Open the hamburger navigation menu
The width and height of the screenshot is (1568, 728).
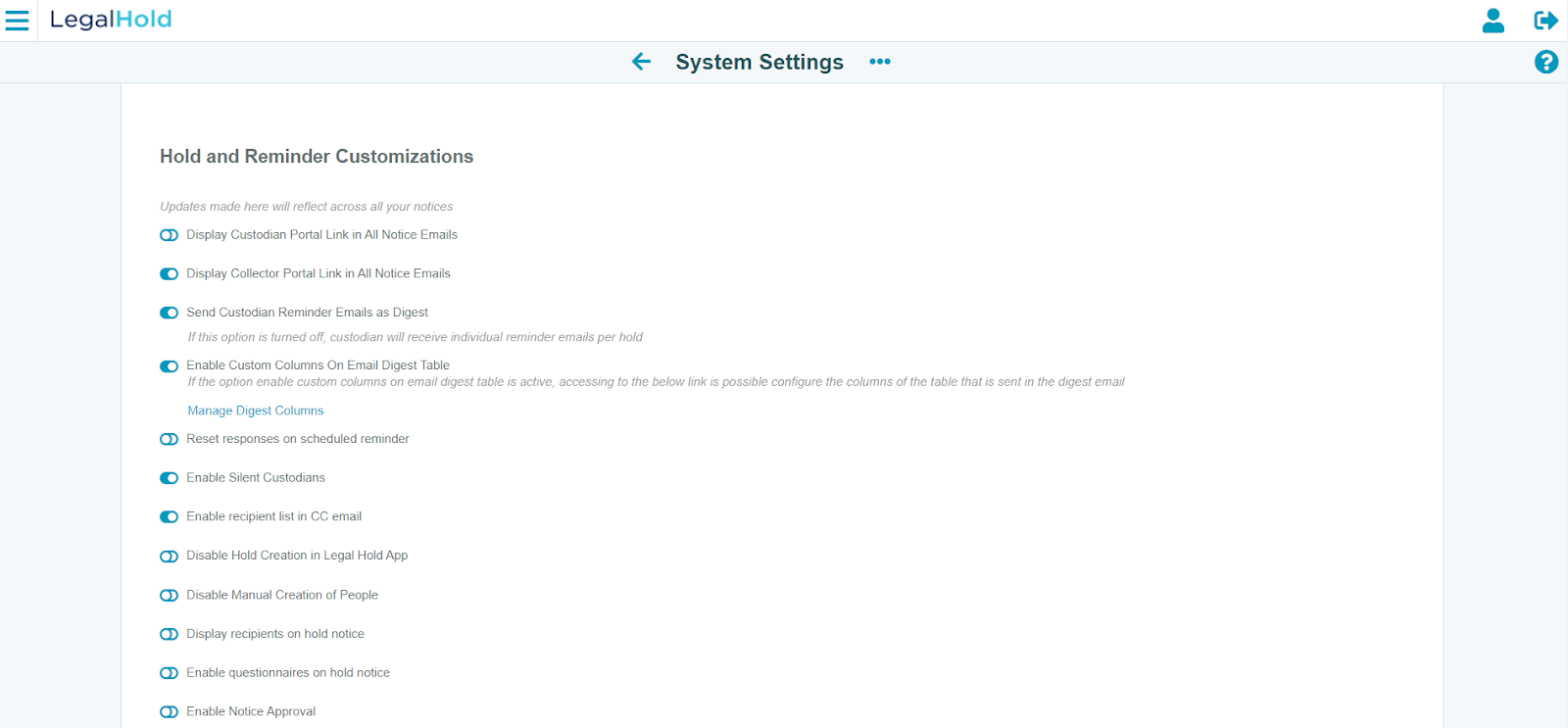pos(18,20)
